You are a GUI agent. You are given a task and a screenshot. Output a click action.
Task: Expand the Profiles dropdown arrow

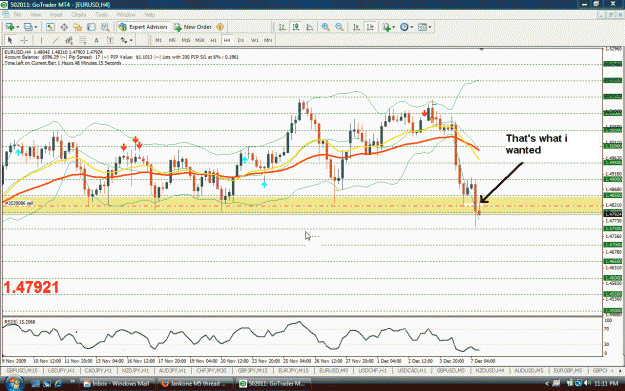coord(36,27)
